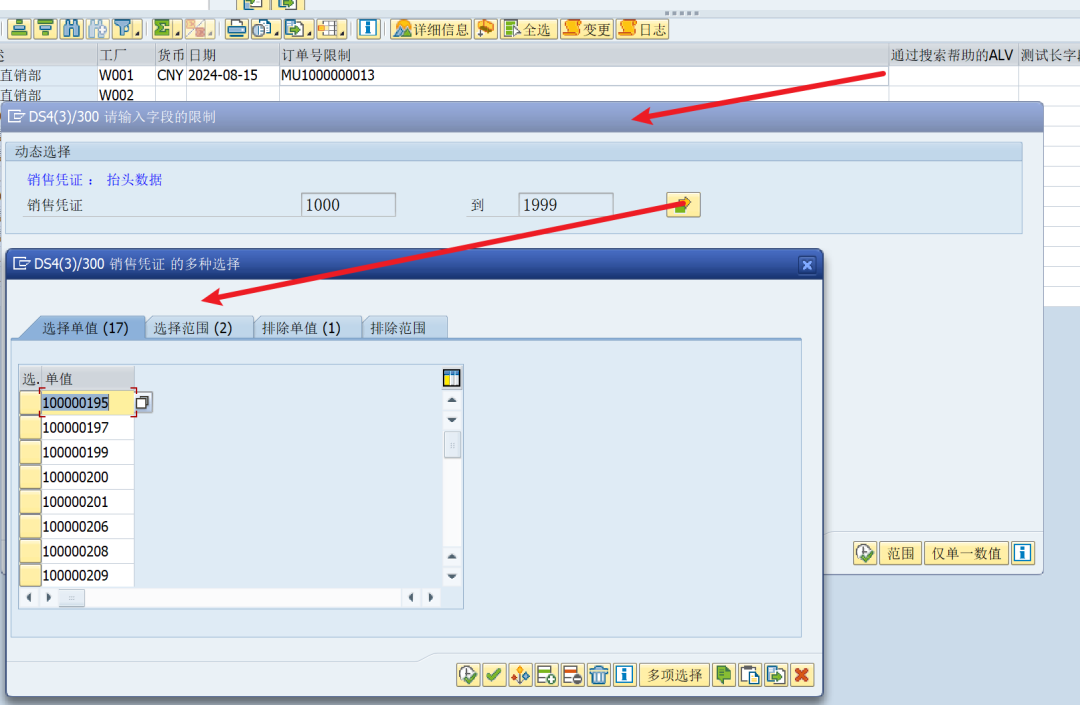Click the 多项选择 button
The height and width of the screenshot is (705, 1080).
[x=674, y=675]
